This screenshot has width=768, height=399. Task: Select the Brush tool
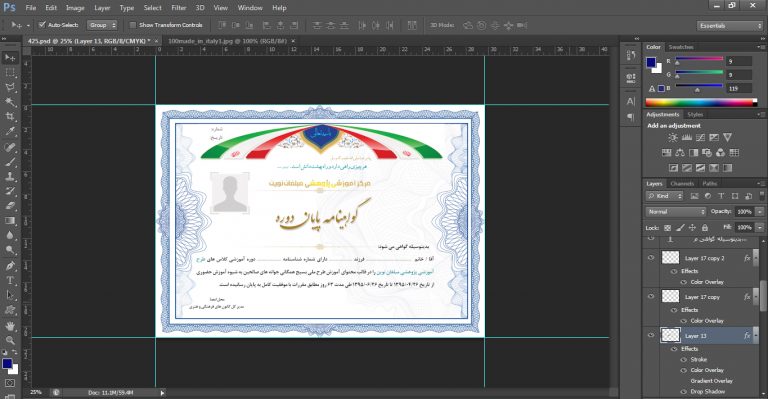[x=10, y=162]
